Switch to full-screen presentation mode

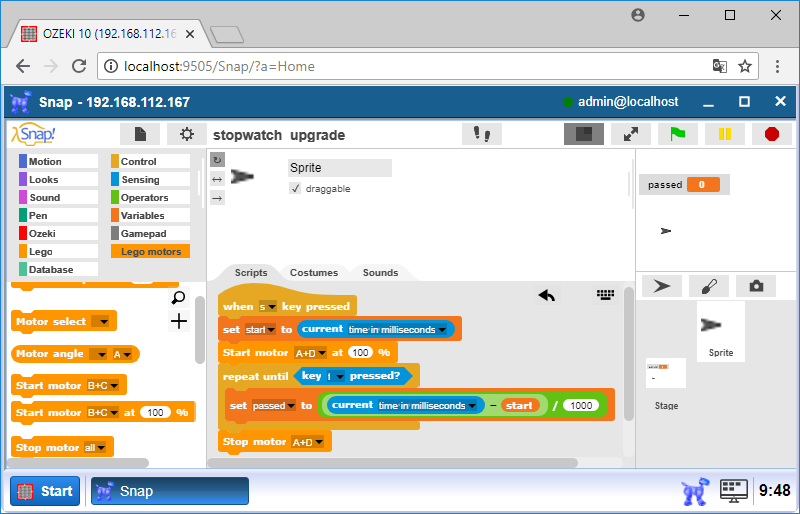point(631,134)
